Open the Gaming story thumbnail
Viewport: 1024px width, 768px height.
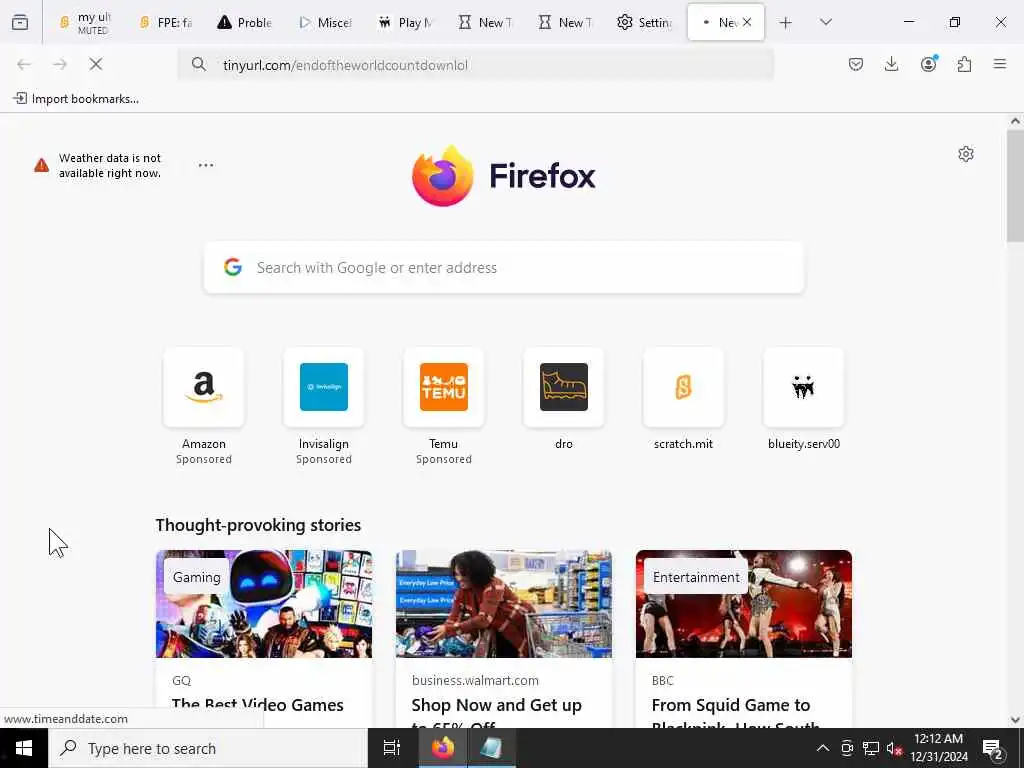[x=264, y=604]
